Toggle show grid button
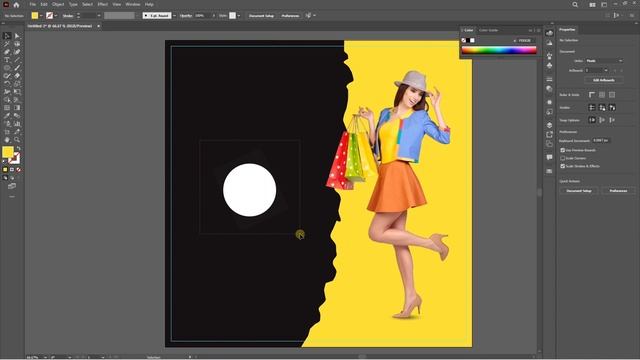 pos(602,95)
